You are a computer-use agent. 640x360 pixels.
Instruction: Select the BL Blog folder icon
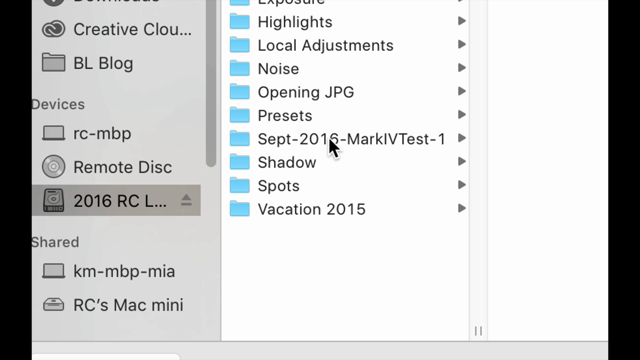[x=53, y=63]
